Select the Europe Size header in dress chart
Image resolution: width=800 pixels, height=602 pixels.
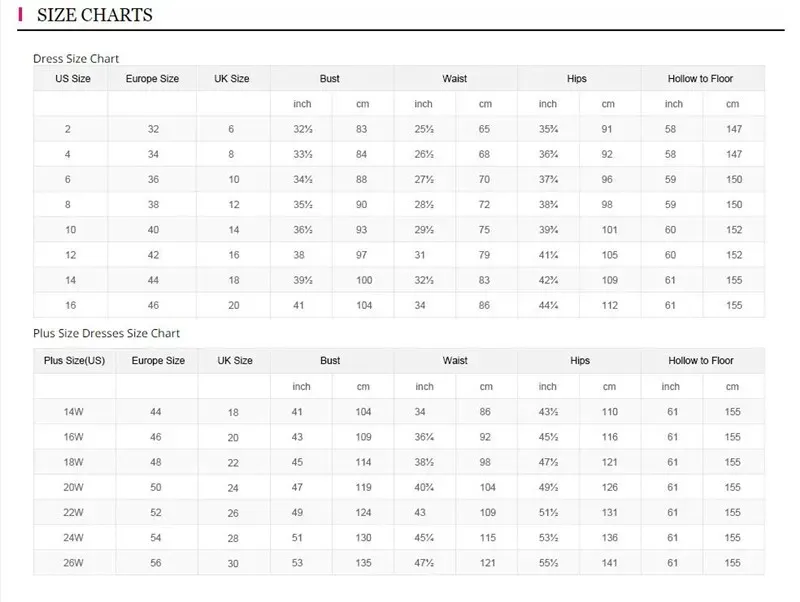click(x=152, y=79)
